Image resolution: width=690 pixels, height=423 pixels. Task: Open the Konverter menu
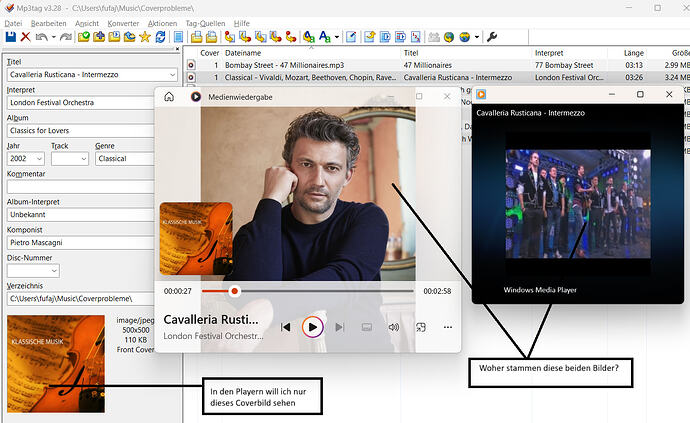pyautogui.click(x=123, y=23)
